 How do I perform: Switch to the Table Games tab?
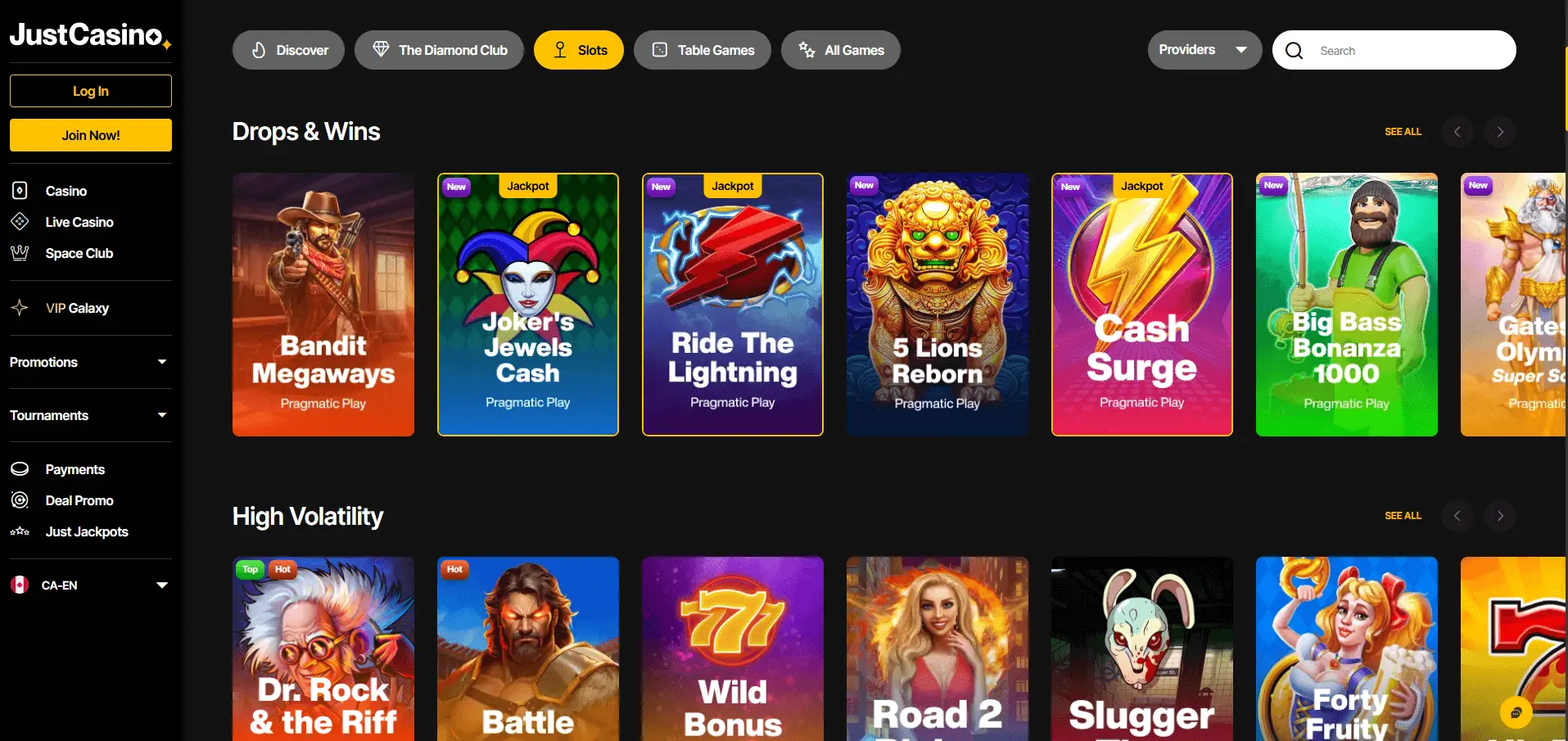click(703, 50)
